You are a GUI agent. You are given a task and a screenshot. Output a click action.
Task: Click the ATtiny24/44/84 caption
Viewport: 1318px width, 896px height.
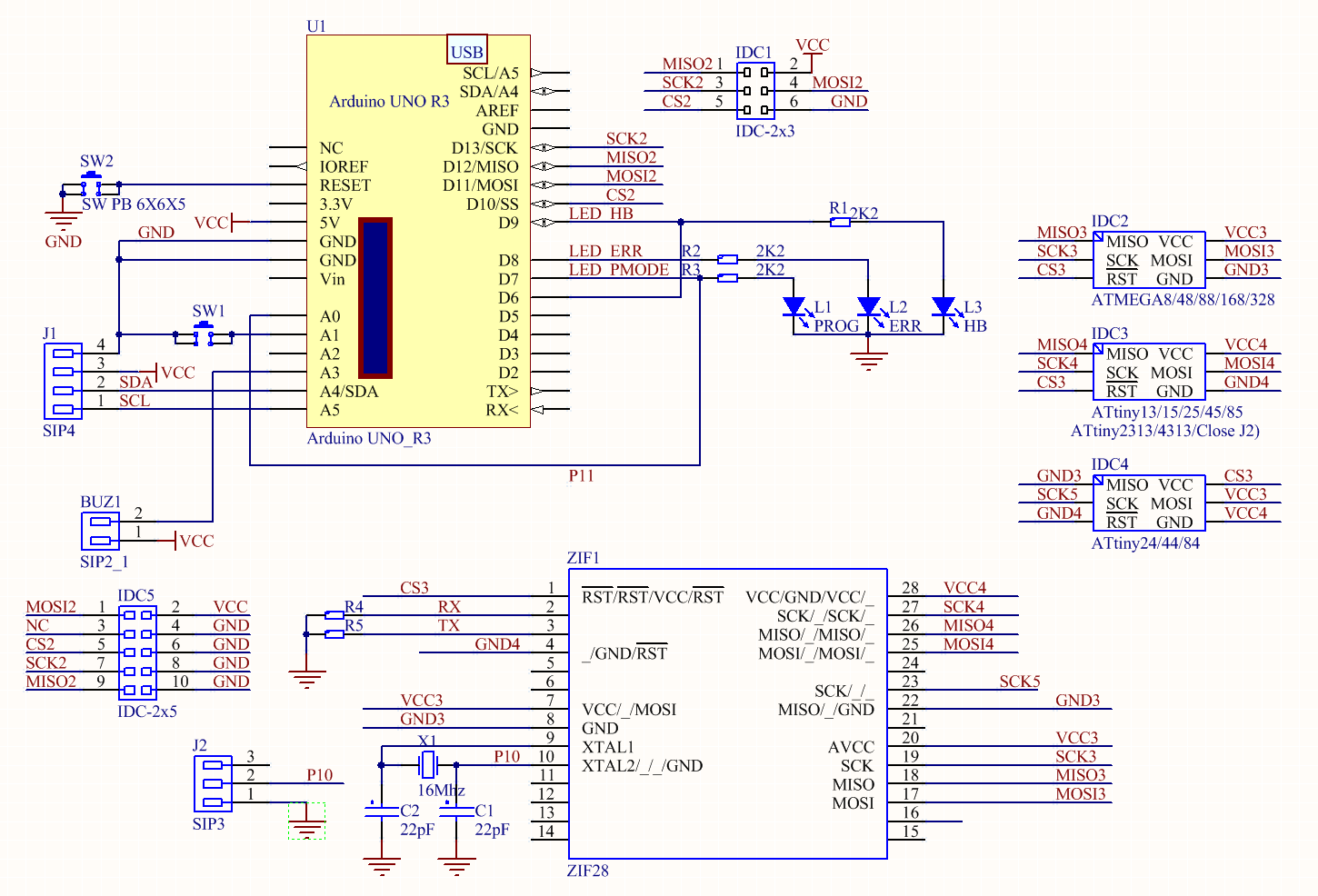click(1145, 543)
